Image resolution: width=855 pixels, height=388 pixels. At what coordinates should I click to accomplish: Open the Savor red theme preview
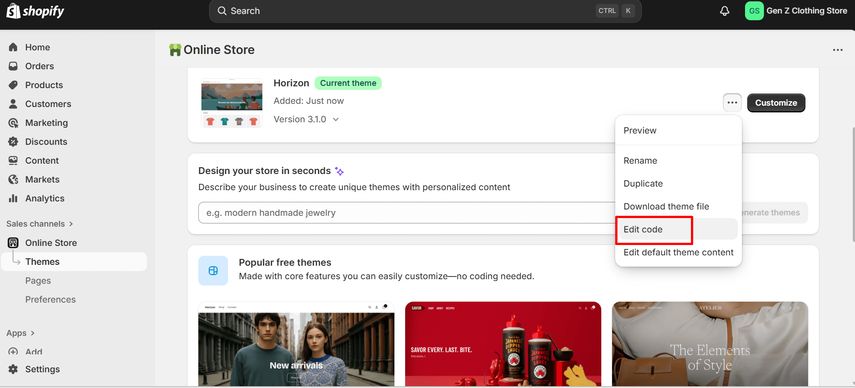coord(503,344)
